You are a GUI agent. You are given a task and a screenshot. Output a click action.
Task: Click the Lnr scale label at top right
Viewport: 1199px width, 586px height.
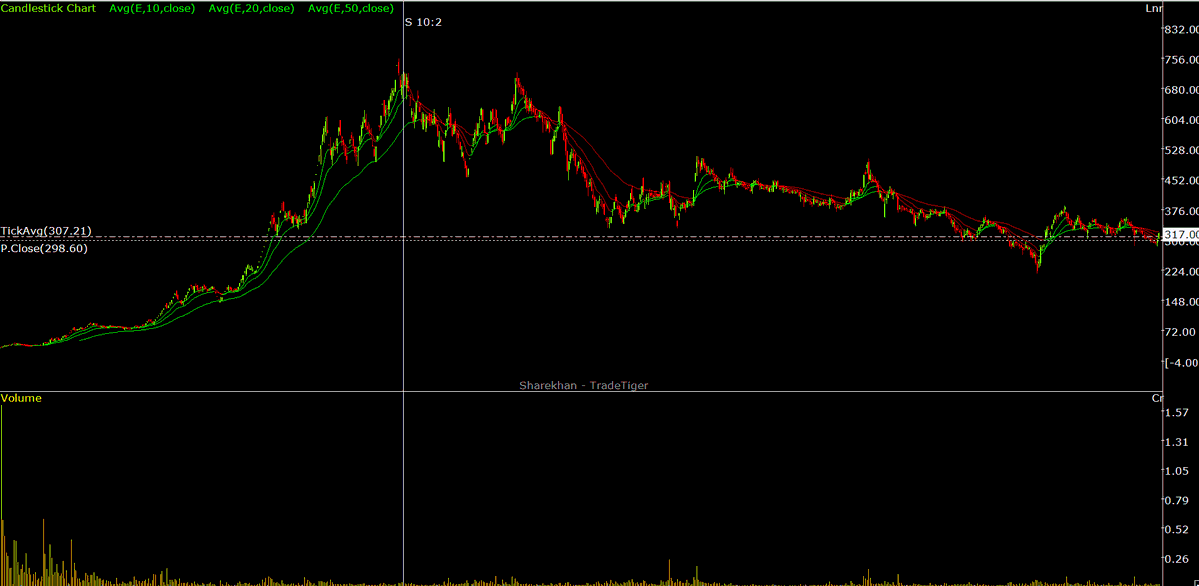[x=1153, y=8]
